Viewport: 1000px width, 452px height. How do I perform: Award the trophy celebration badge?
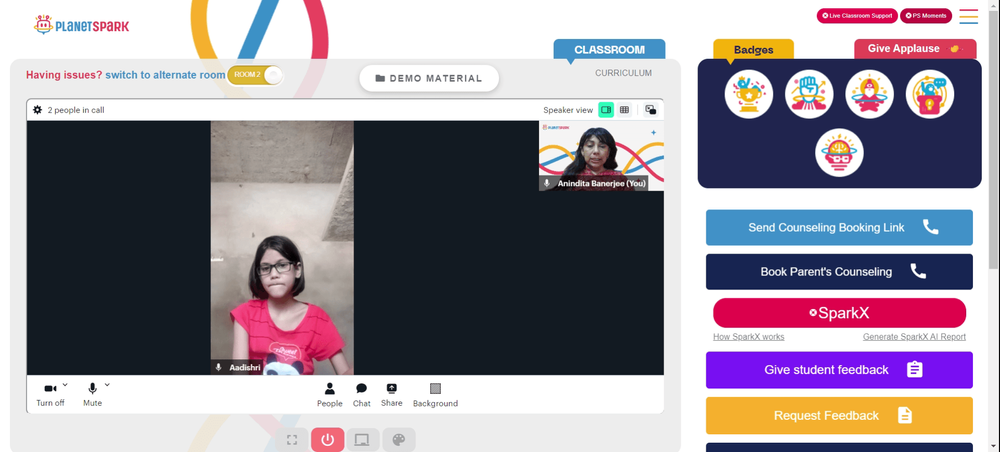[749, 94]
